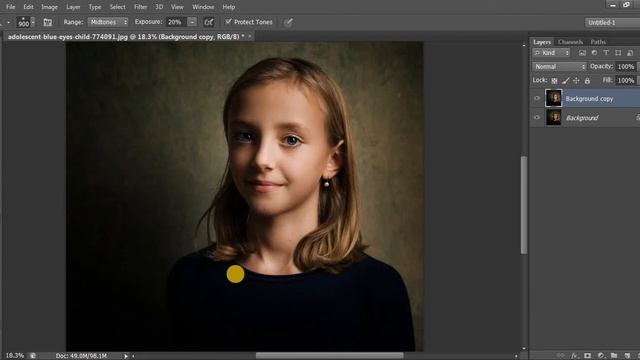Click the Doc: 49.0M/98.1M status text
Viewport: 640px width, 360px height.
[x=81, y=356]
